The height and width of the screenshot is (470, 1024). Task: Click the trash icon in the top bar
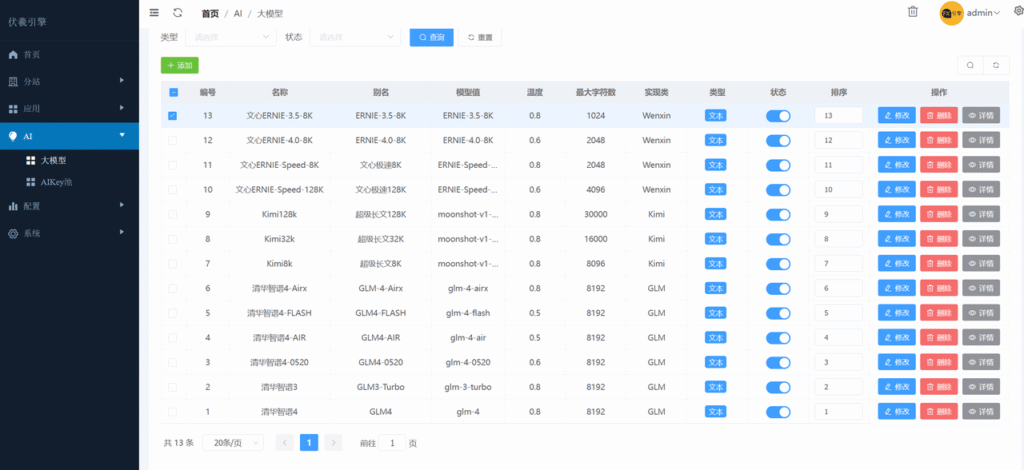pyautogui.click(x=912, y=12)
